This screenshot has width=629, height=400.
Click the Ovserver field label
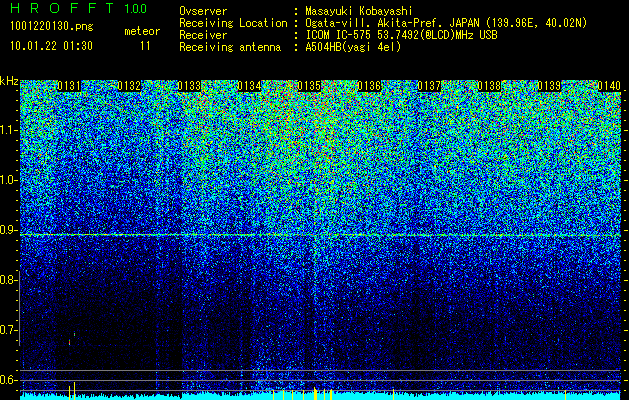click(x=203, y=12)
